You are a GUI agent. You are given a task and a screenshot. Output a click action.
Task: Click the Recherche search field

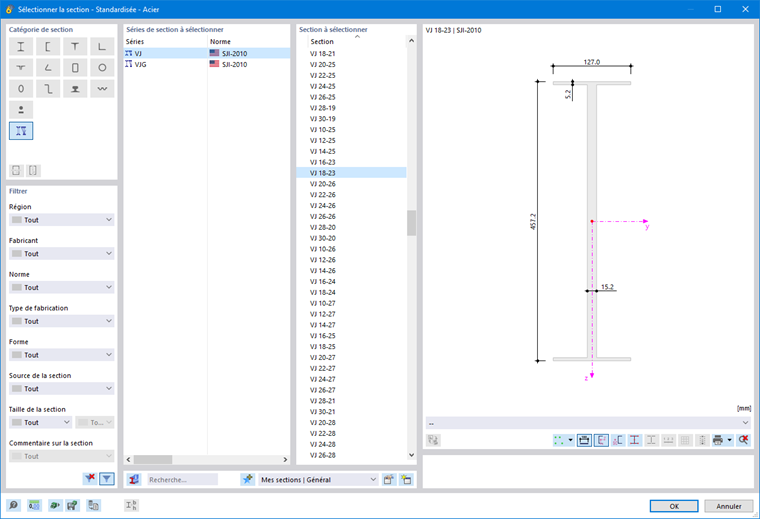(x=183, y=480)
